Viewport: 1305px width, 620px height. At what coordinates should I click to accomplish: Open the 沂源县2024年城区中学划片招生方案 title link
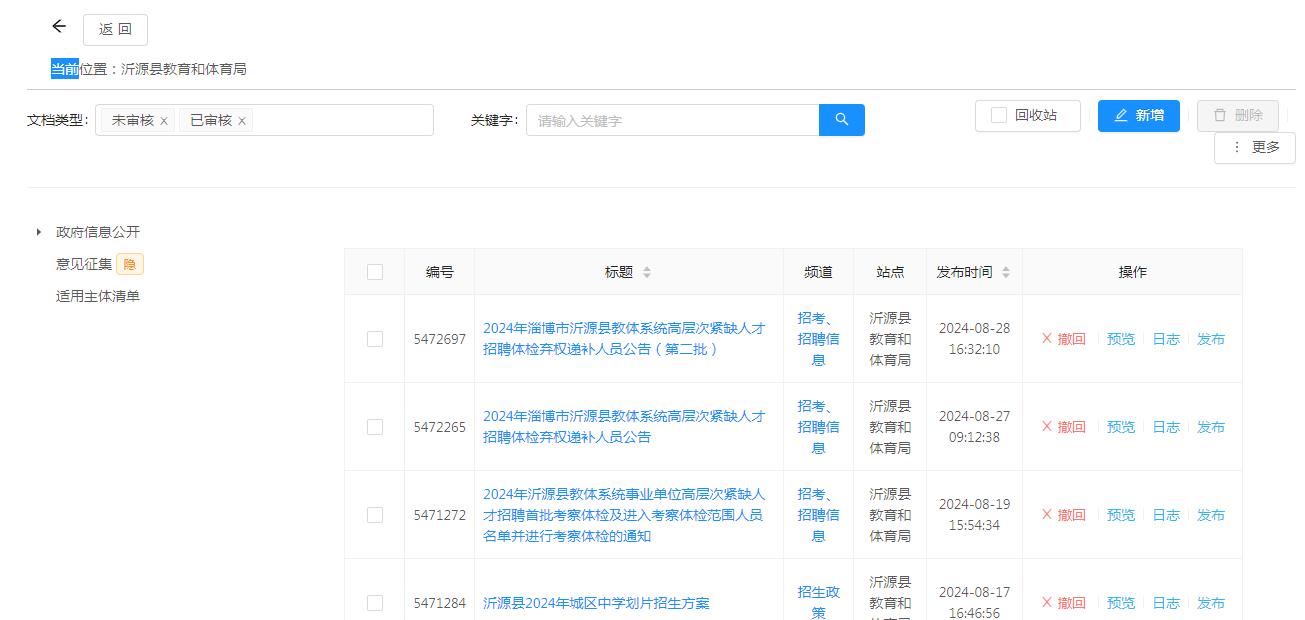(596, 603)
